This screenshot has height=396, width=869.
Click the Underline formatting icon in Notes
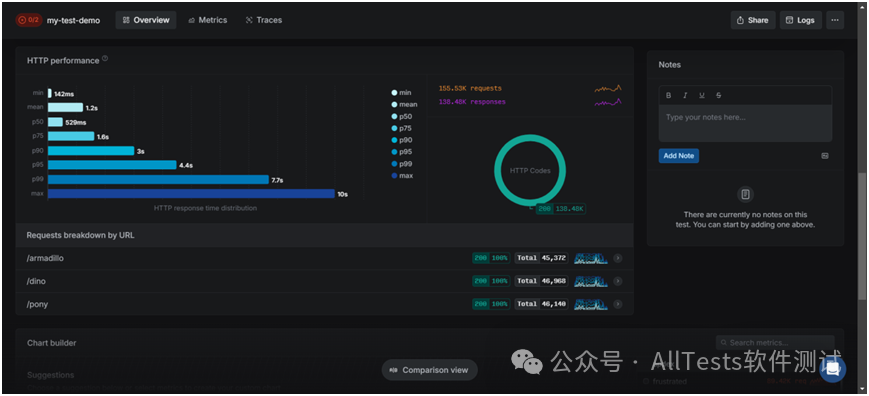tap(702, 95)
